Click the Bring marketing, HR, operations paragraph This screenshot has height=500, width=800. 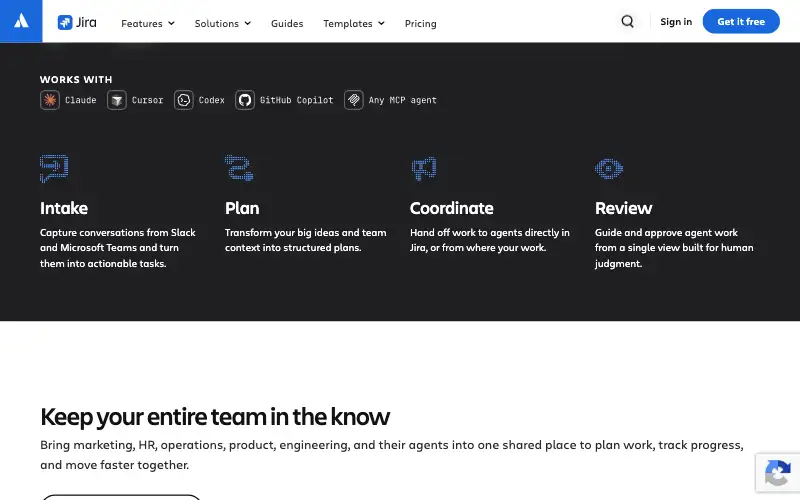(392, 455)
